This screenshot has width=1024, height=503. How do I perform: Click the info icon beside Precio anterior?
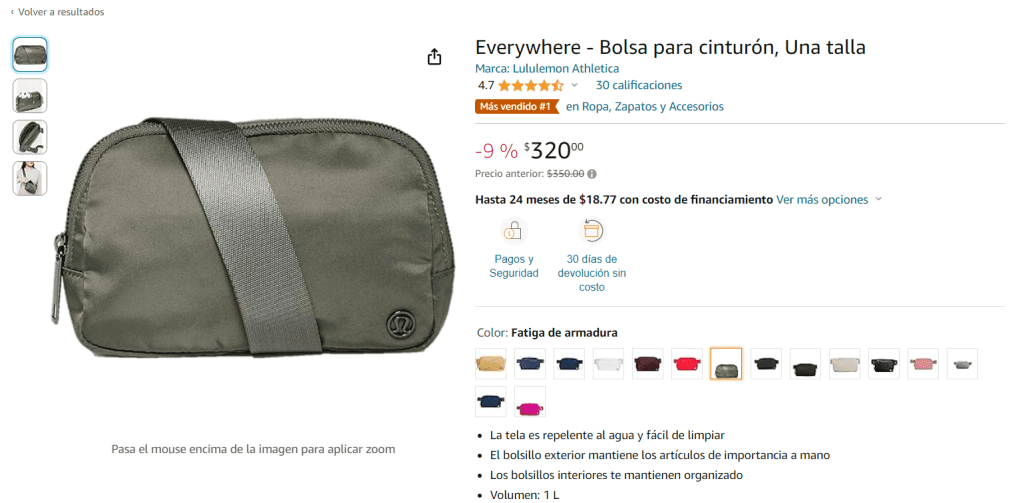[x=592, y=174]
